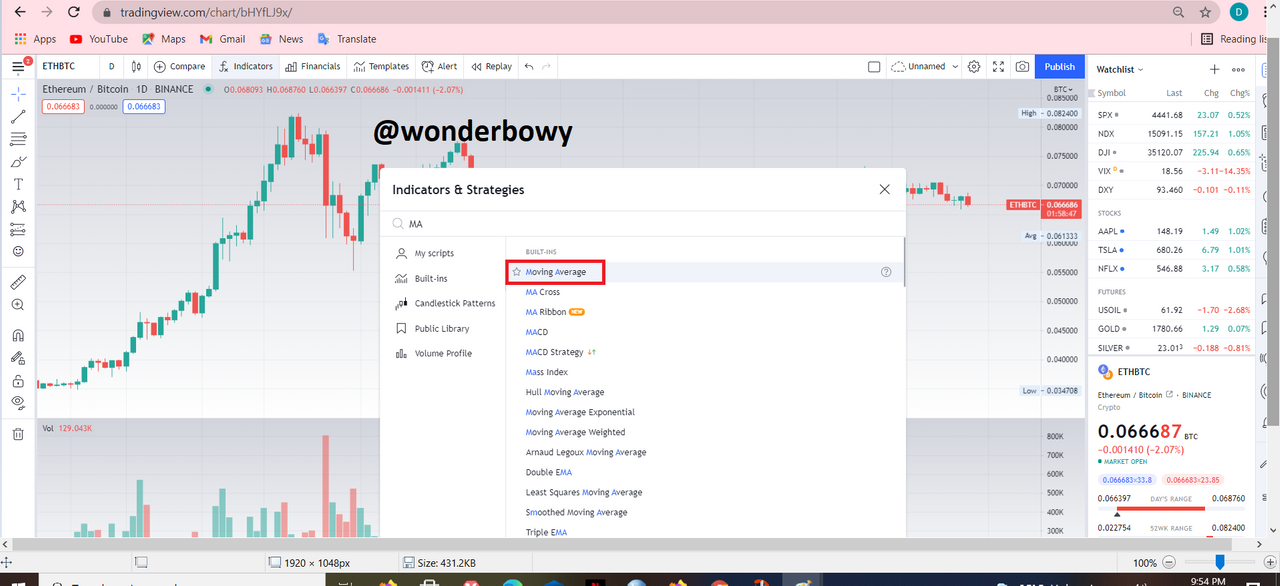
Task: Toggle Hide All Drawings eye icon
Action: (x=18, y=403)
